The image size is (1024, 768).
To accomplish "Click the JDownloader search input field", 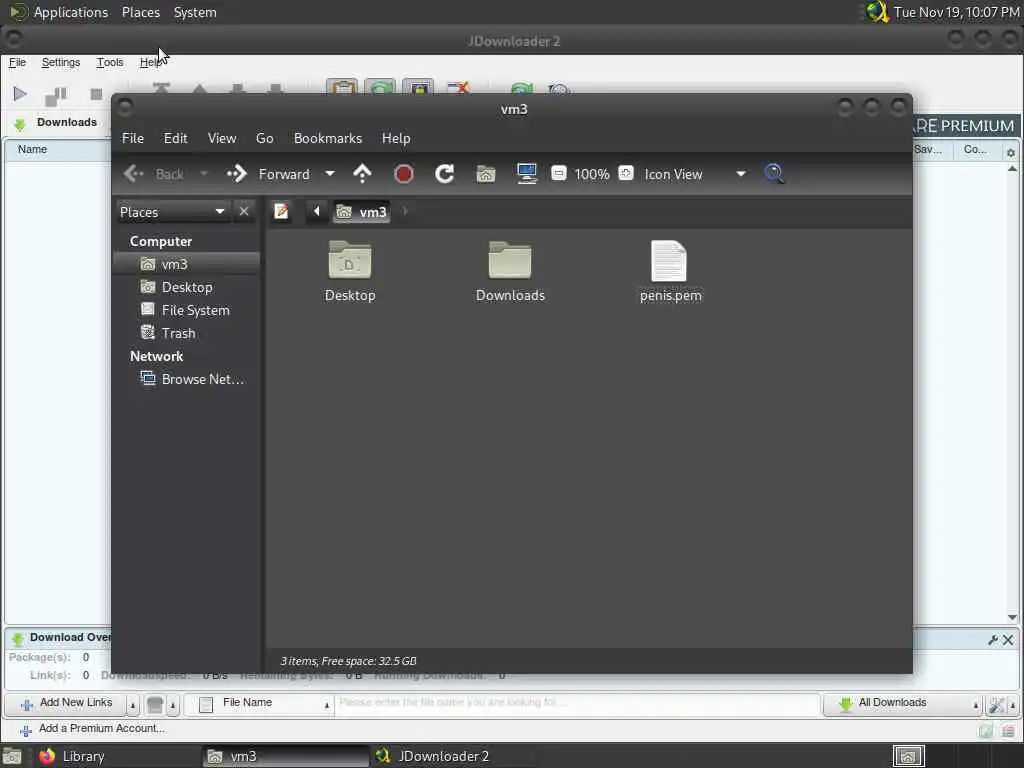I will pos(577,704).
